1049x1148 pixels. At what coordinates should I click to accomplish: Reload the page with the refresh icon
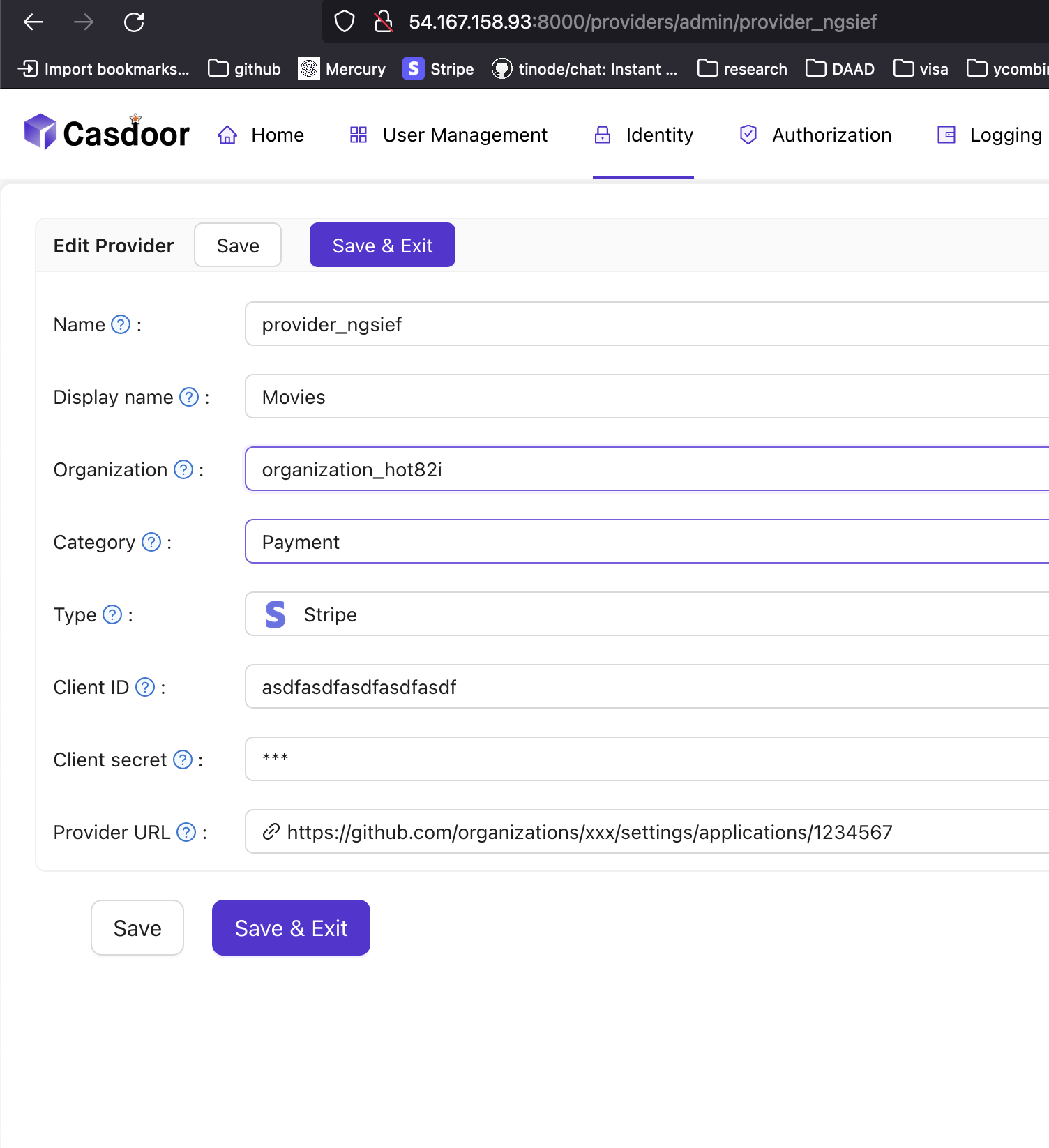(134, 22)
